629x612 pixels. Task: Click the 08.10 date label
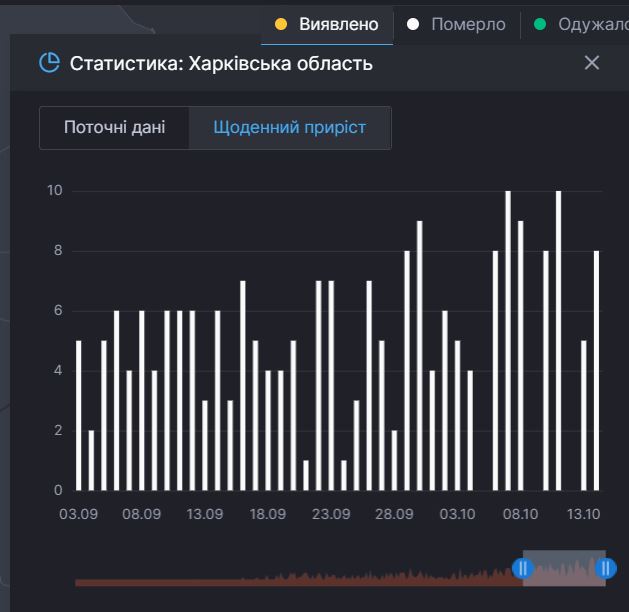click(520, 514)
